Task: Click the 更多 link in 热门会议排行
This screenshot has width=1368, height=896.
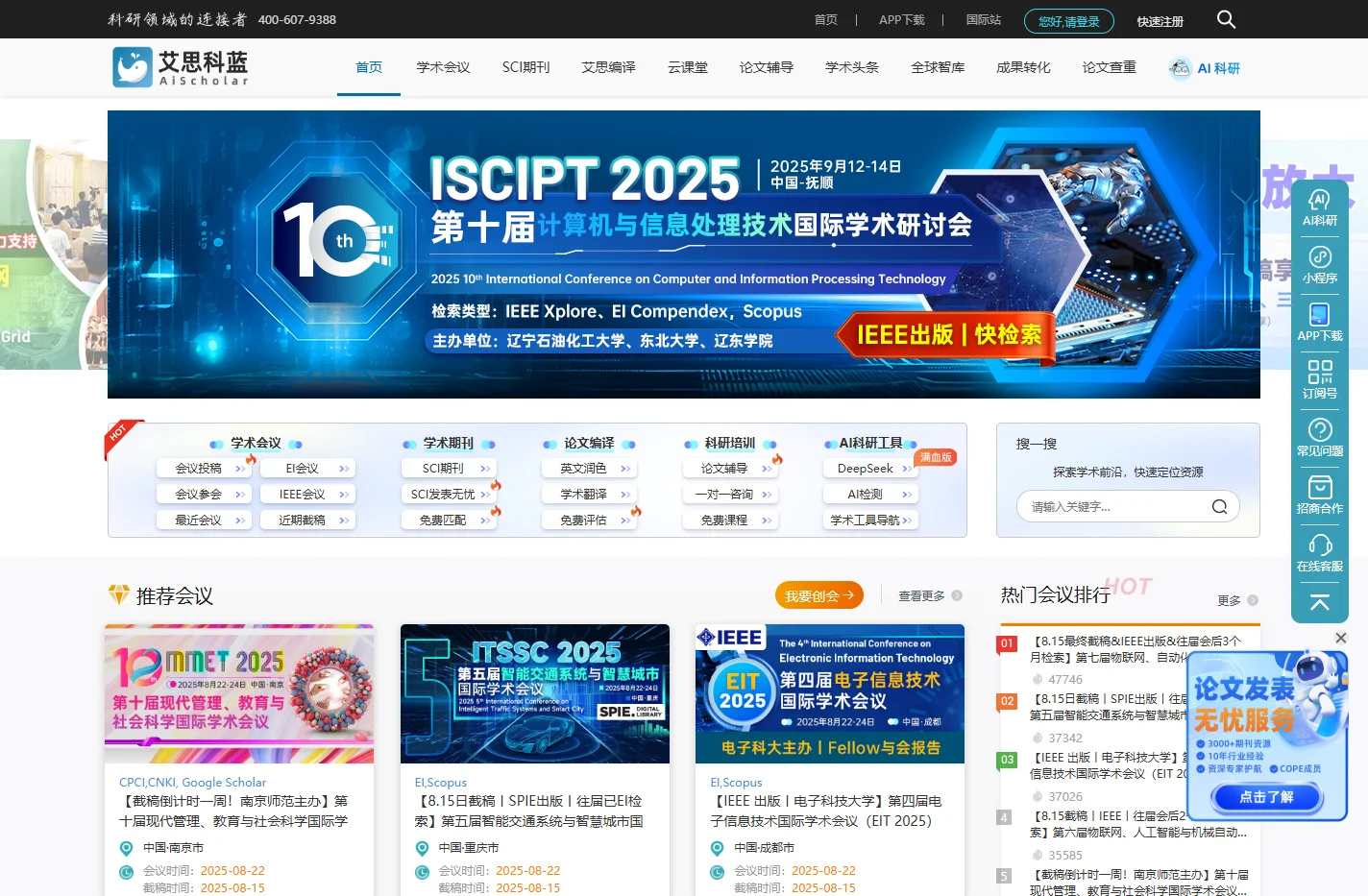Action: tap(1229, 600)
